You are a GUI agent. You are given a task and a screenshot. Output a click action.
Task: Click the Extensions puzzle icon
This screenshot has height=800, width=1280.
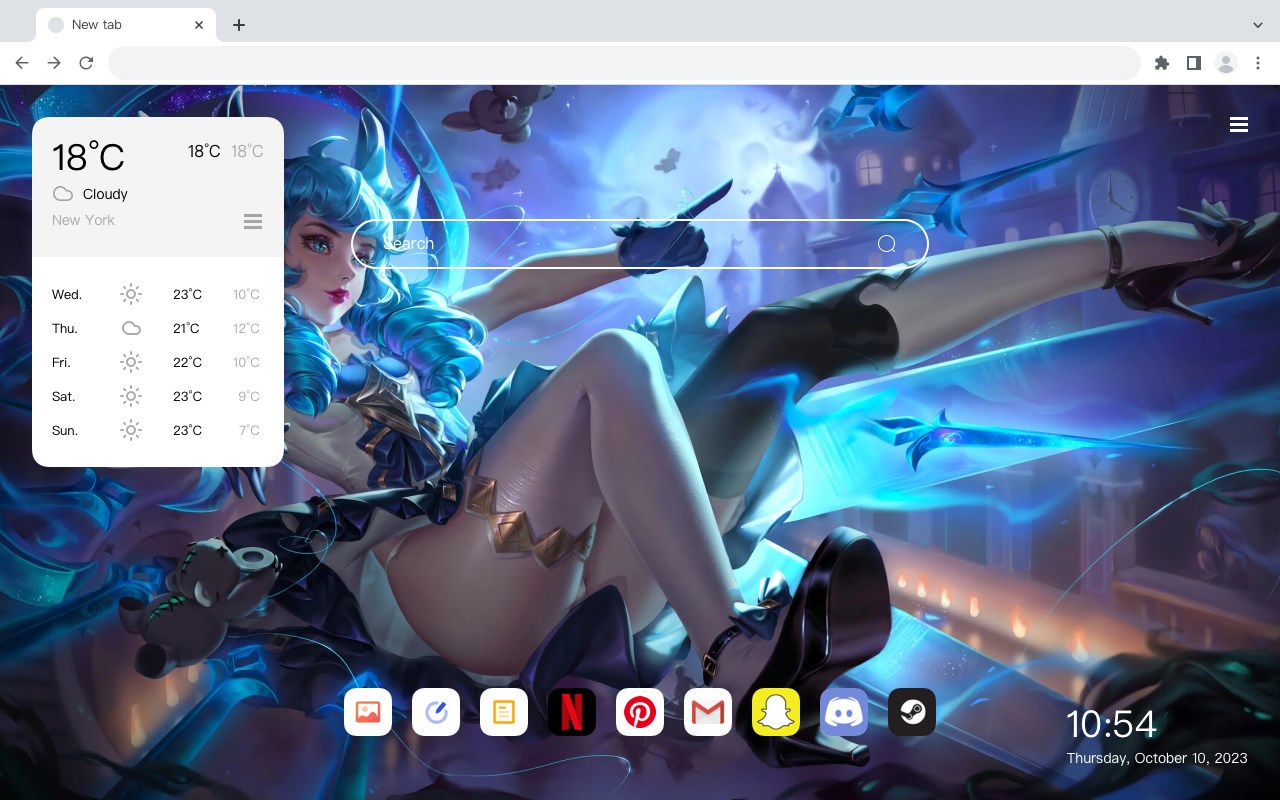[1161, 63]
